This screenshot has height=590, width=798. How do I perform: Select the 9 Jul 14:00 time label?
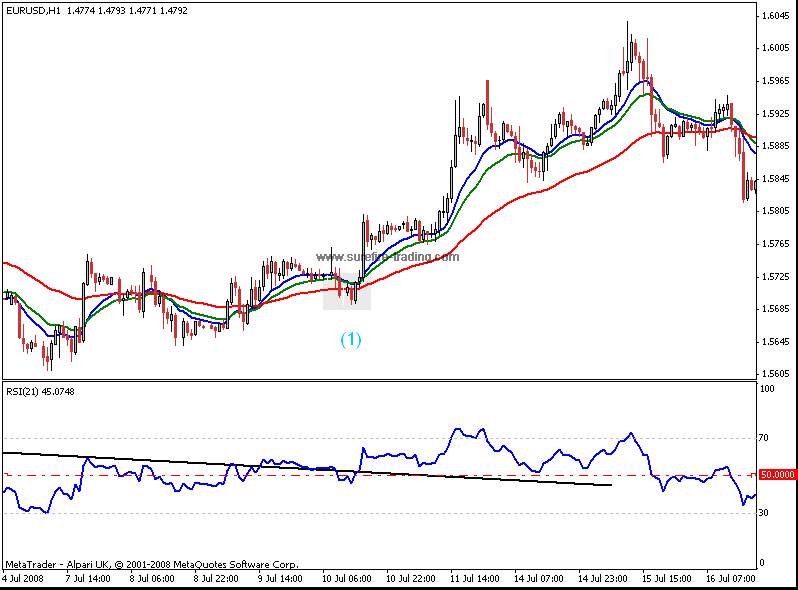[x=280, y=578]
